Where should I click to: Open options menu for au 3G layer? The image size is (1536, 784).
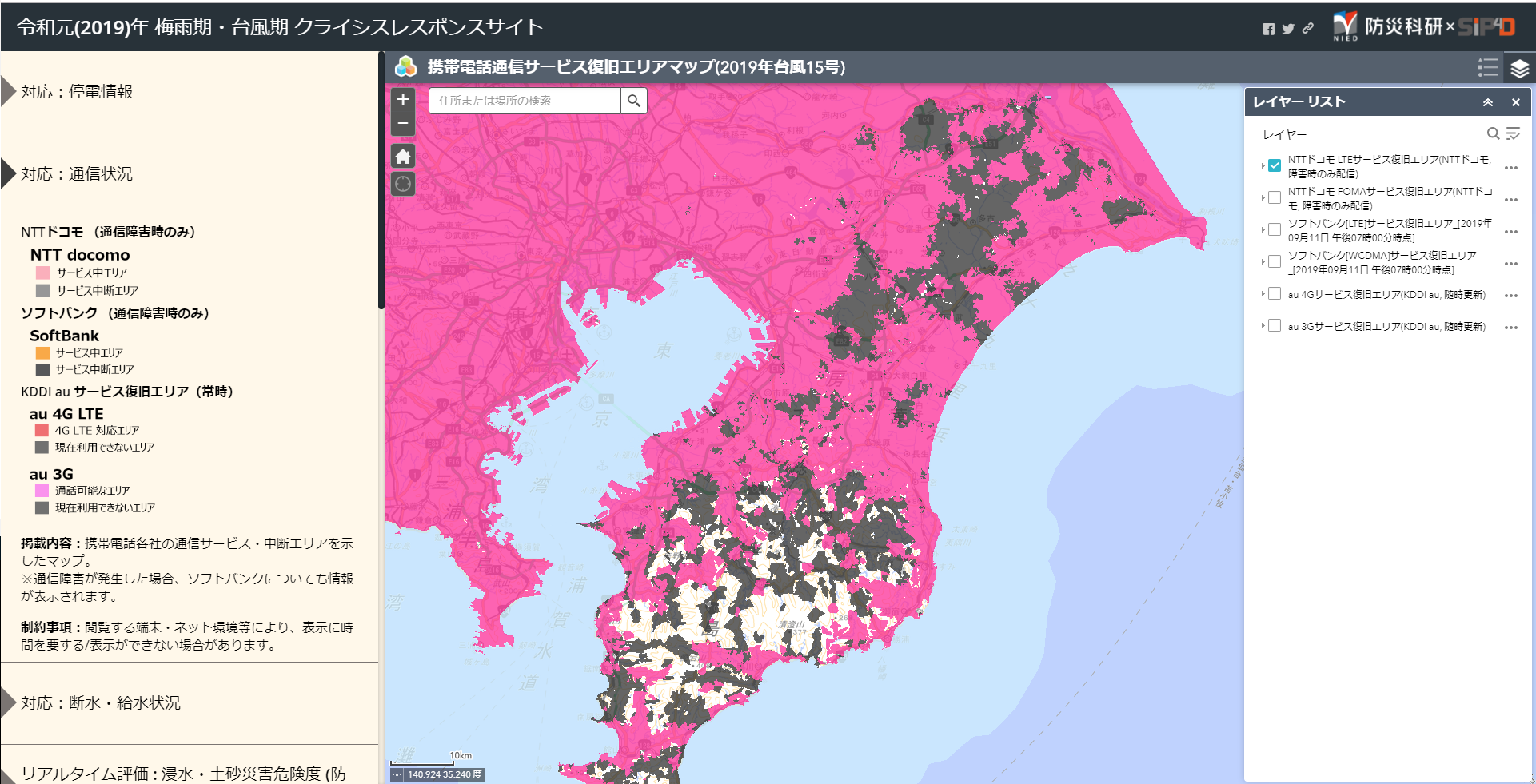point(1510,328)
